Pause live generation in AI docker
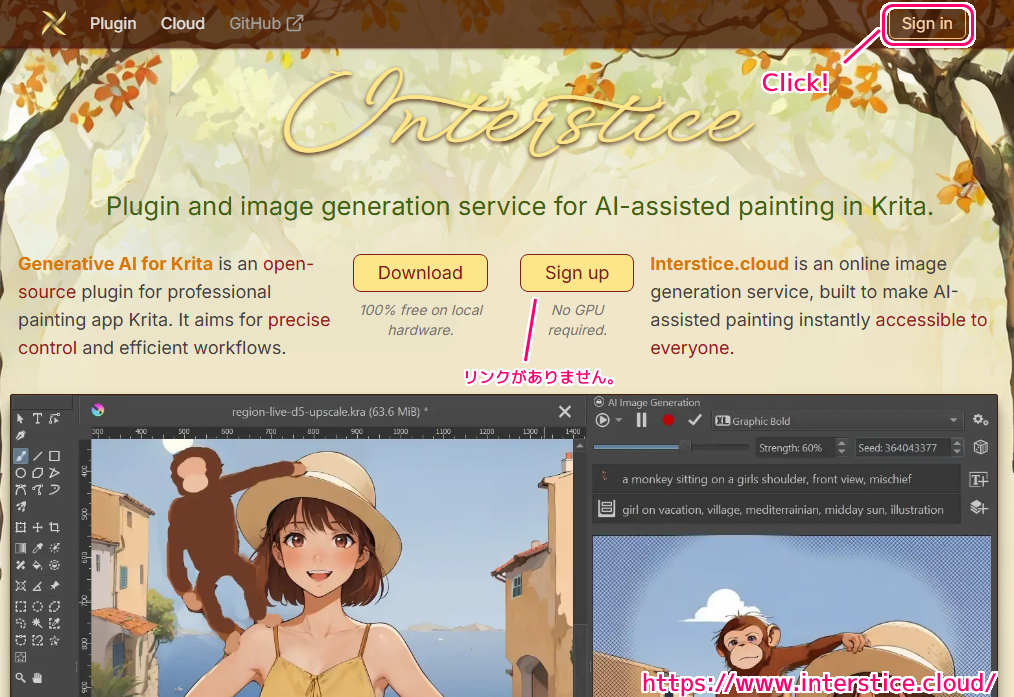 642,420
